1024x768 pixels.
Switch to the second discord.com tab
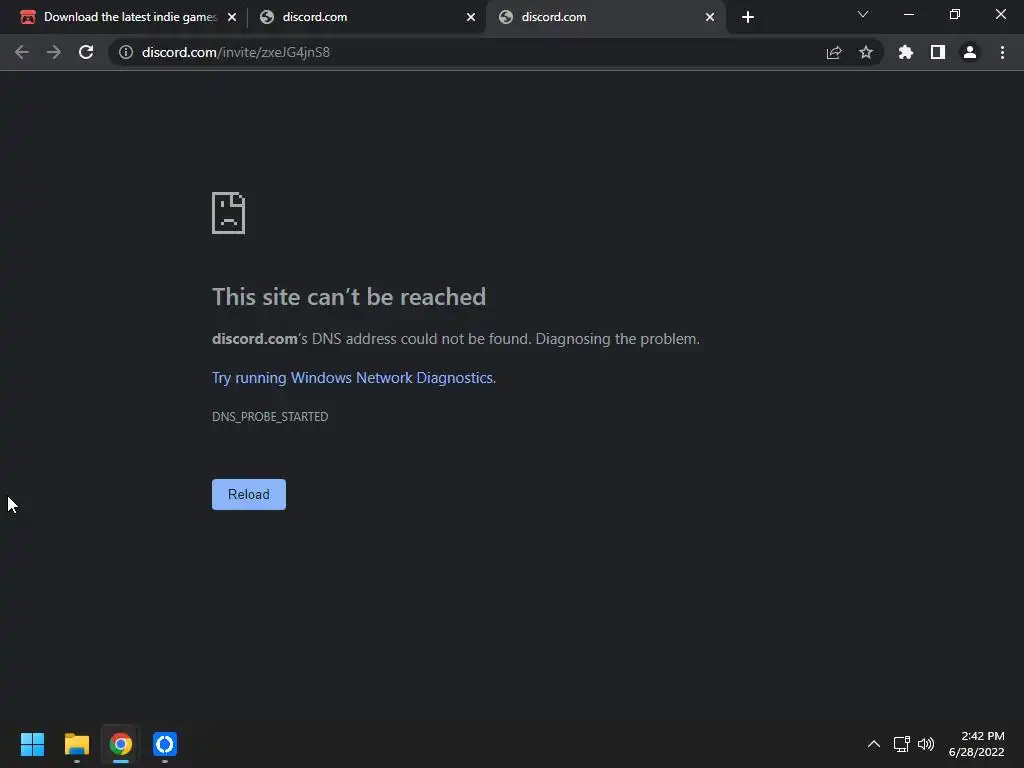point(368,17)
